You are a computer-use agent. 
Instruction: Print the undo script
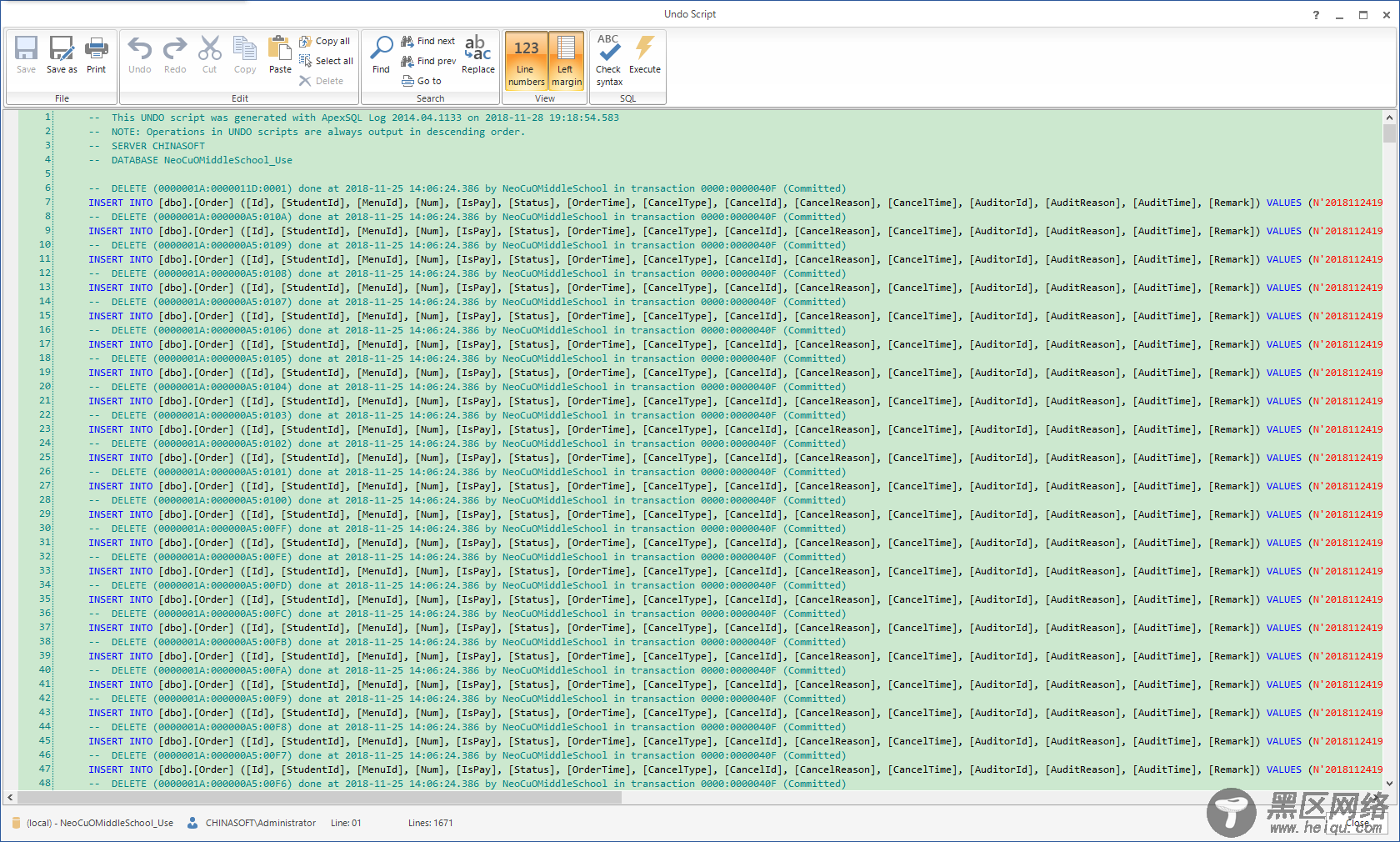click(97, 55)
